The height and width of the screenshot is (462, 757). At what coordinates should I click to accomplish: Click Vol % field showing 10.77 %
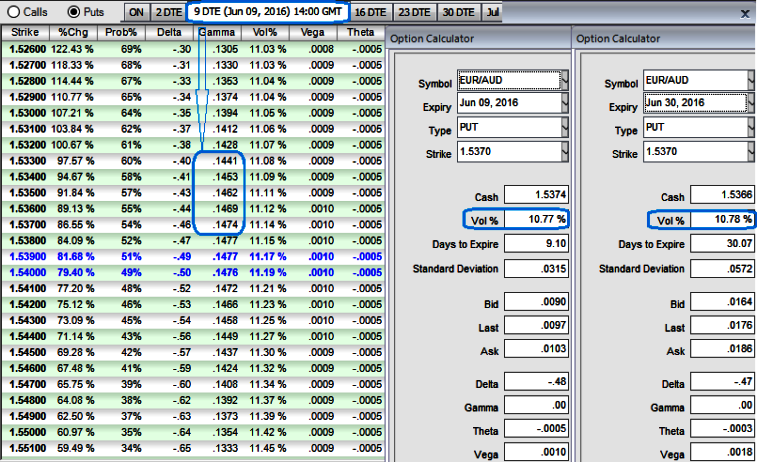coord(536,220)
